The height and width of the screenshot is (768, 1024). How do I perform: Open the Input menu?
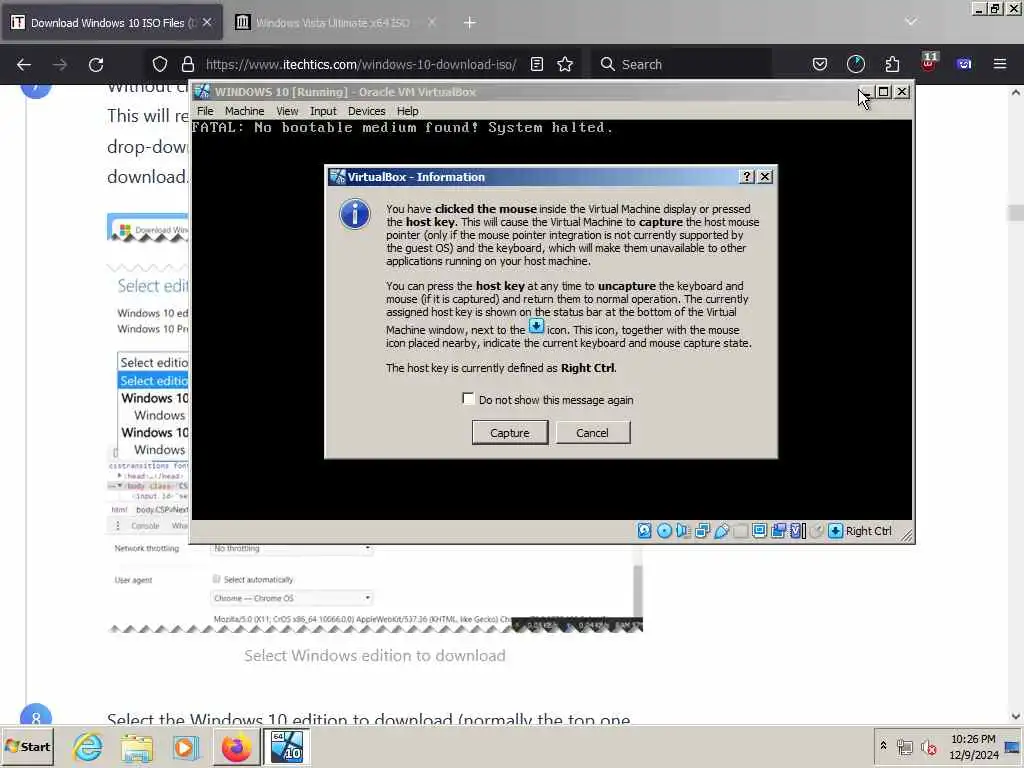point(323,111)
